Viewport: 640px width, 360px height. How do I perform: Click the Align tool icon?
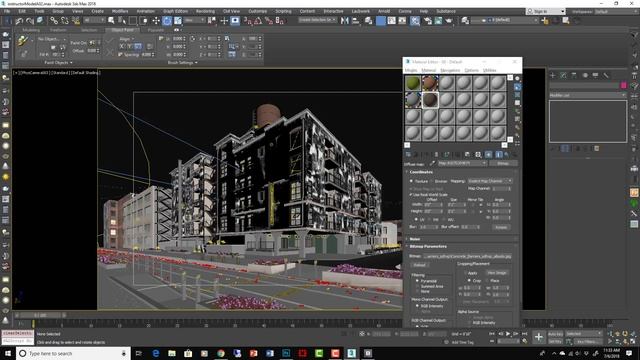click(356, 20)
